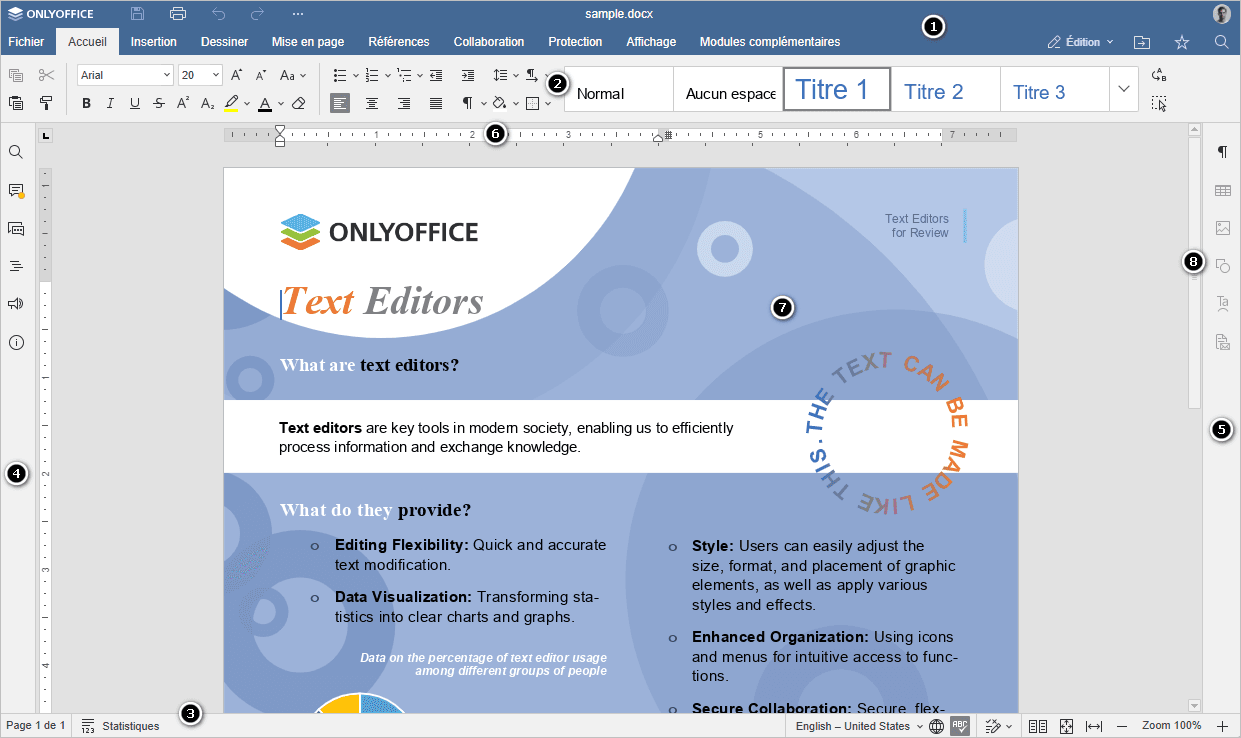
Task: Open the track changes dropdown in the status bar
Action: (998, 726)
